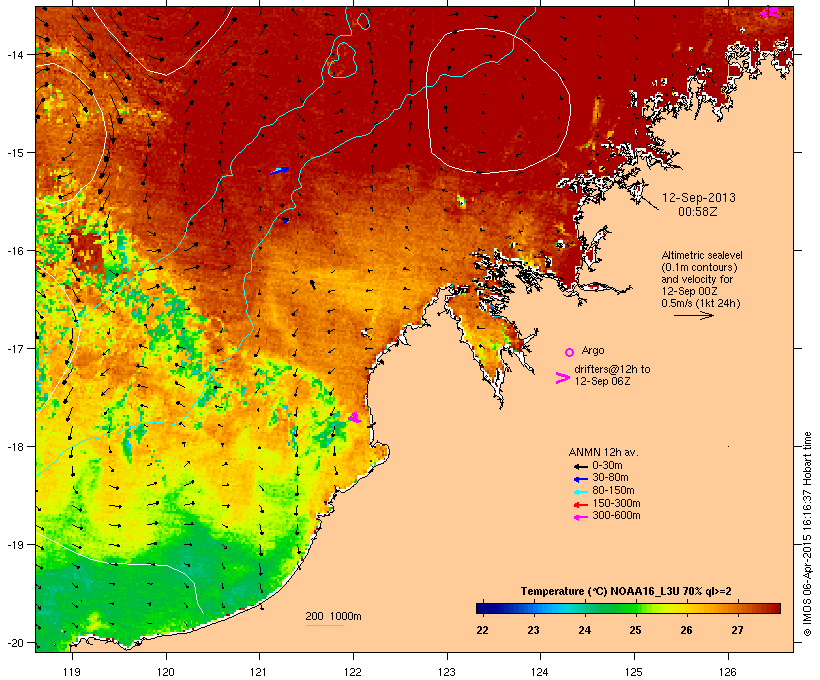Click the -20 latitude axis label

tap(14, 643)
